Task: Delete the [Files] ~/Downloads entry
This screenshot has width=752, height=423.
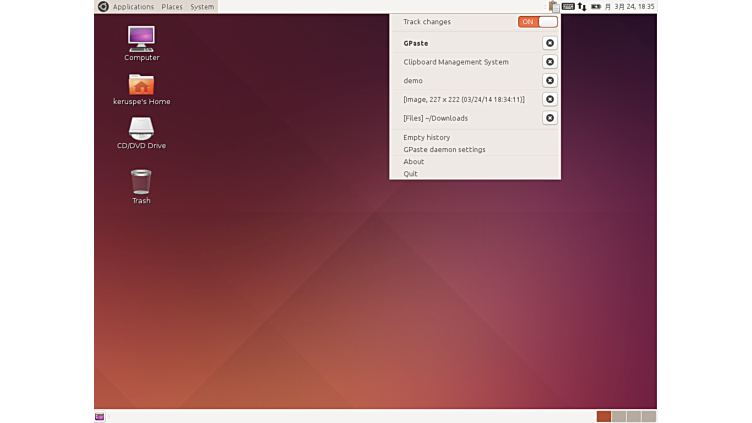Action: point(550,118)
